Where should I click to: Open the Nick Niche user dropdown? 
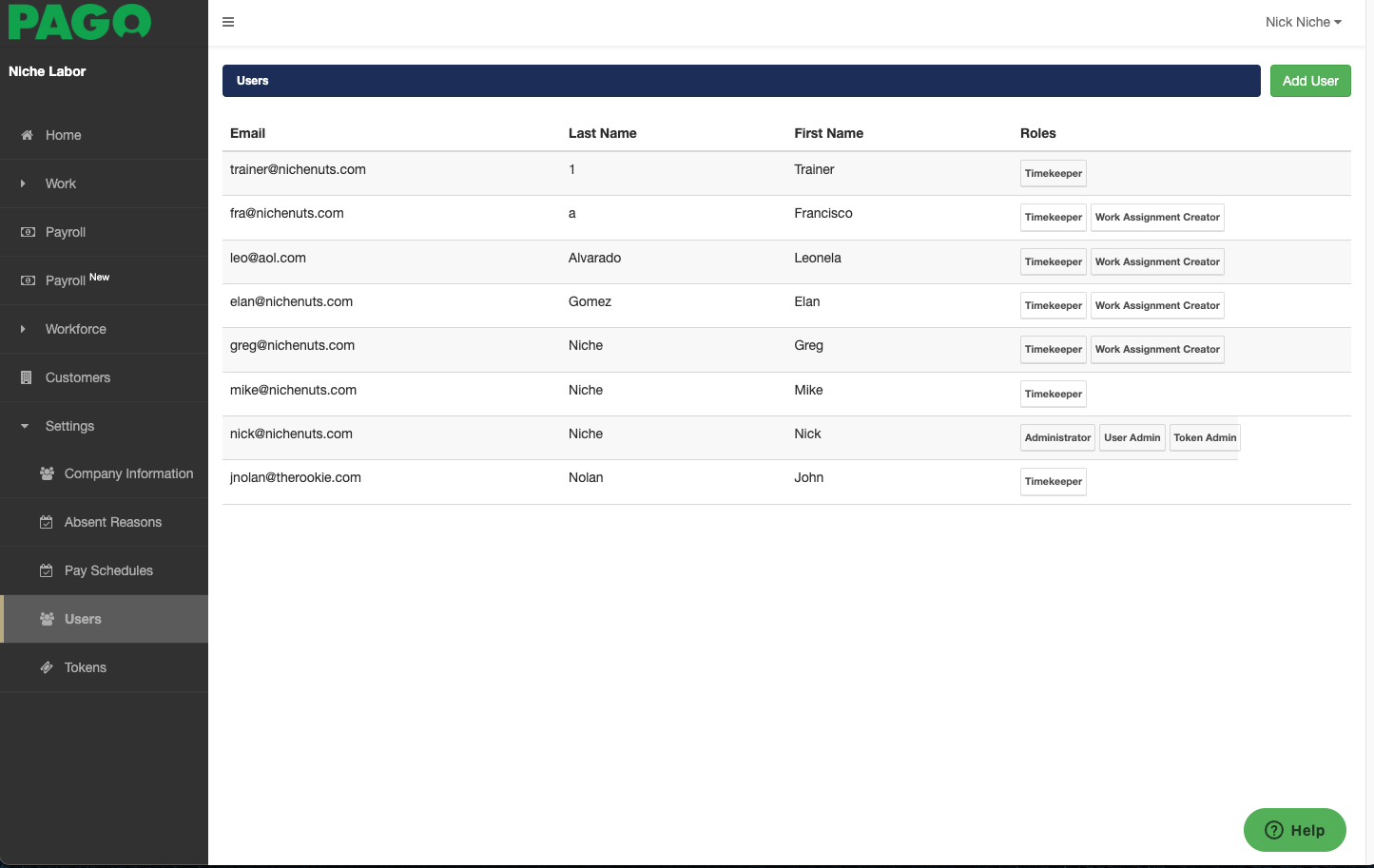pos(1303,22)
